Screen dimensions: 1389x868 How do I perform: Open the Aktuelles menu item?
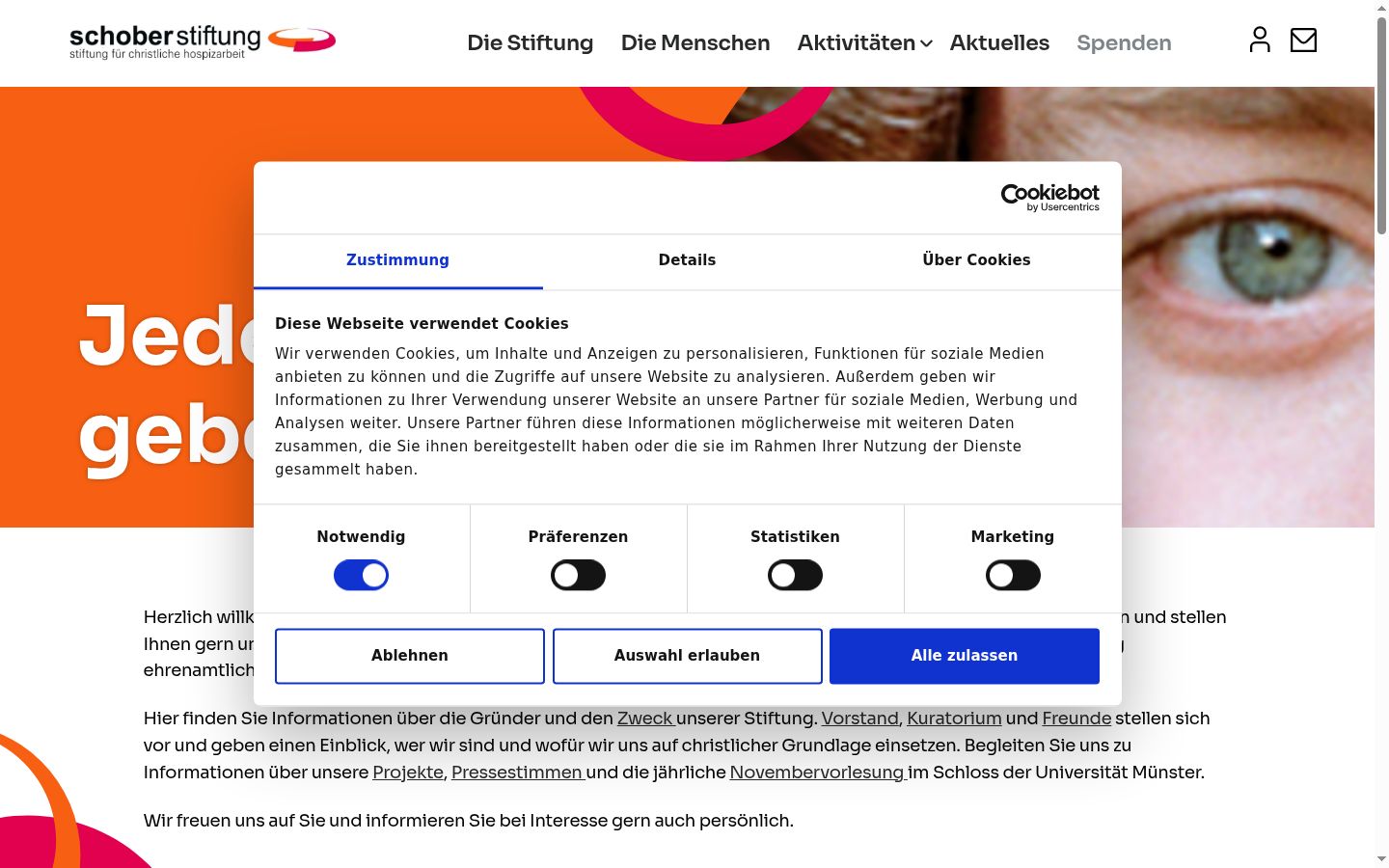[x=999, y=43]
